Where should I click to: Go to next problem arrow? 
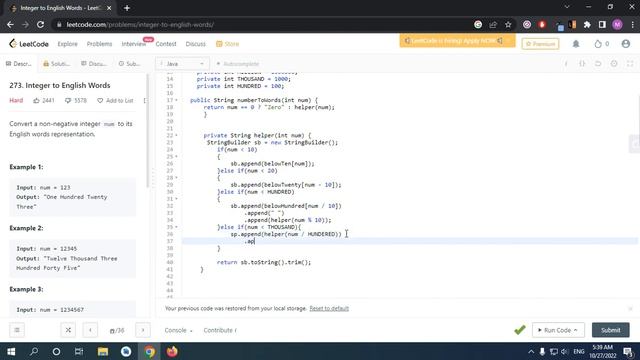click(143, 330)
